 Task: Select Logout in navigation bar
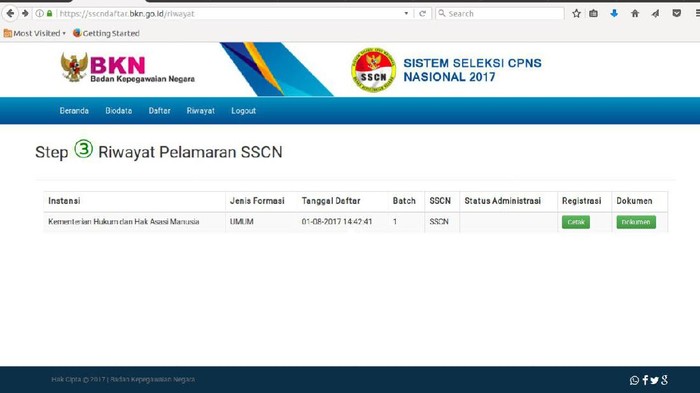[243, 111]
